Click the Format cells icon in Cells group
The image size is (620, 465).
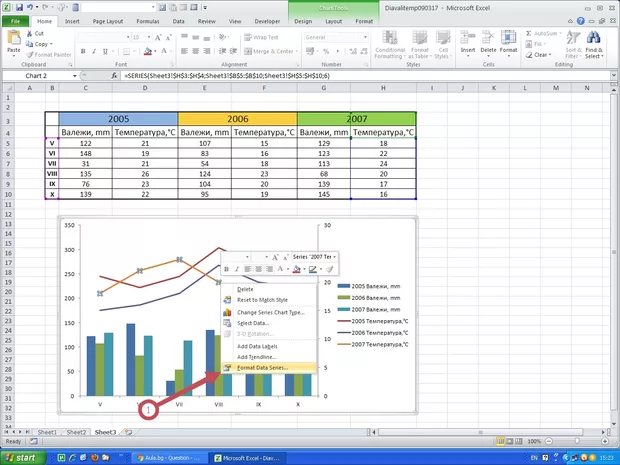tap(508, 38)
